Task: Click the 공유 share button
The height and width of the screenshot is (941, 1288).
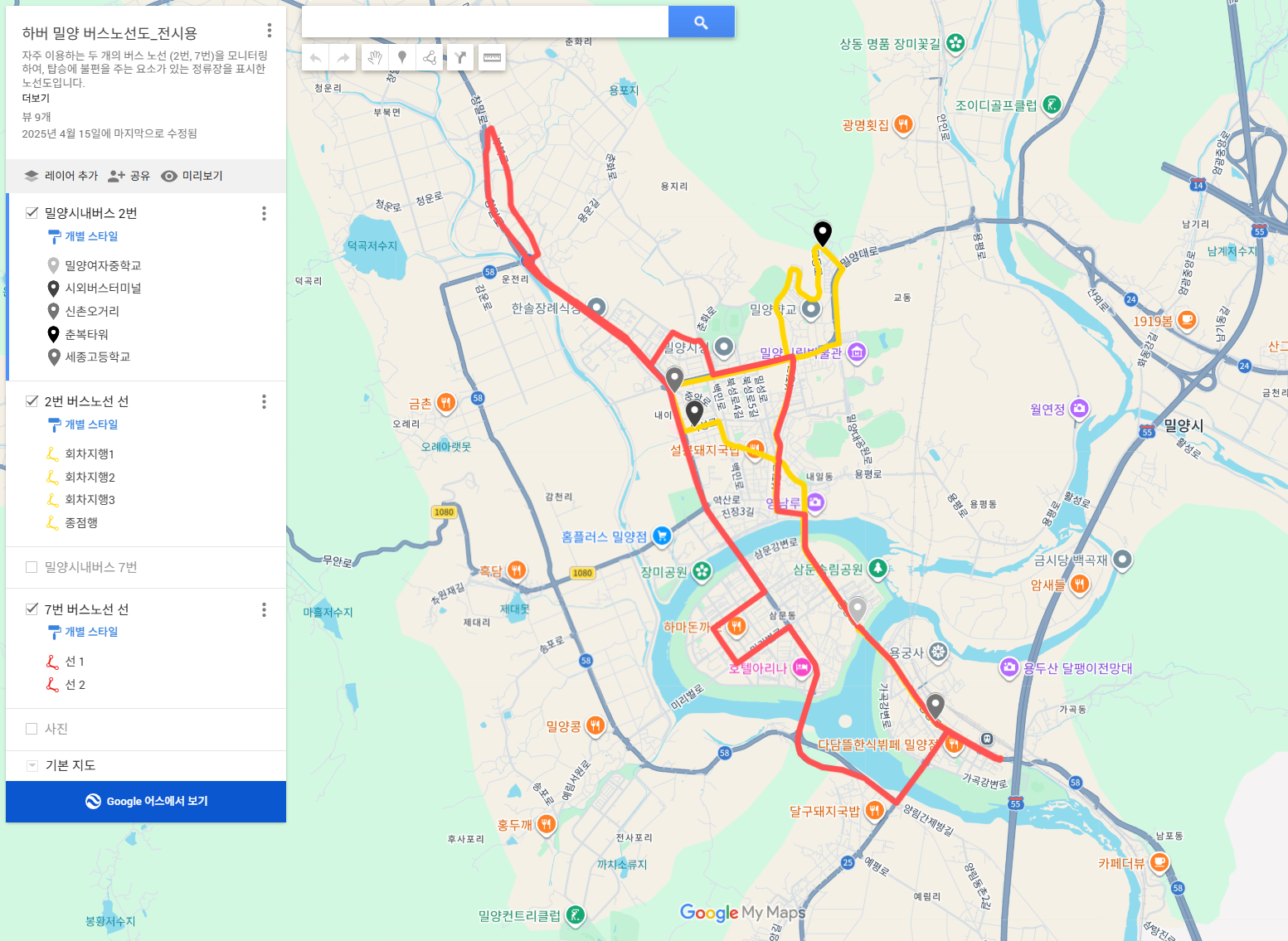Action: [129, 176]
